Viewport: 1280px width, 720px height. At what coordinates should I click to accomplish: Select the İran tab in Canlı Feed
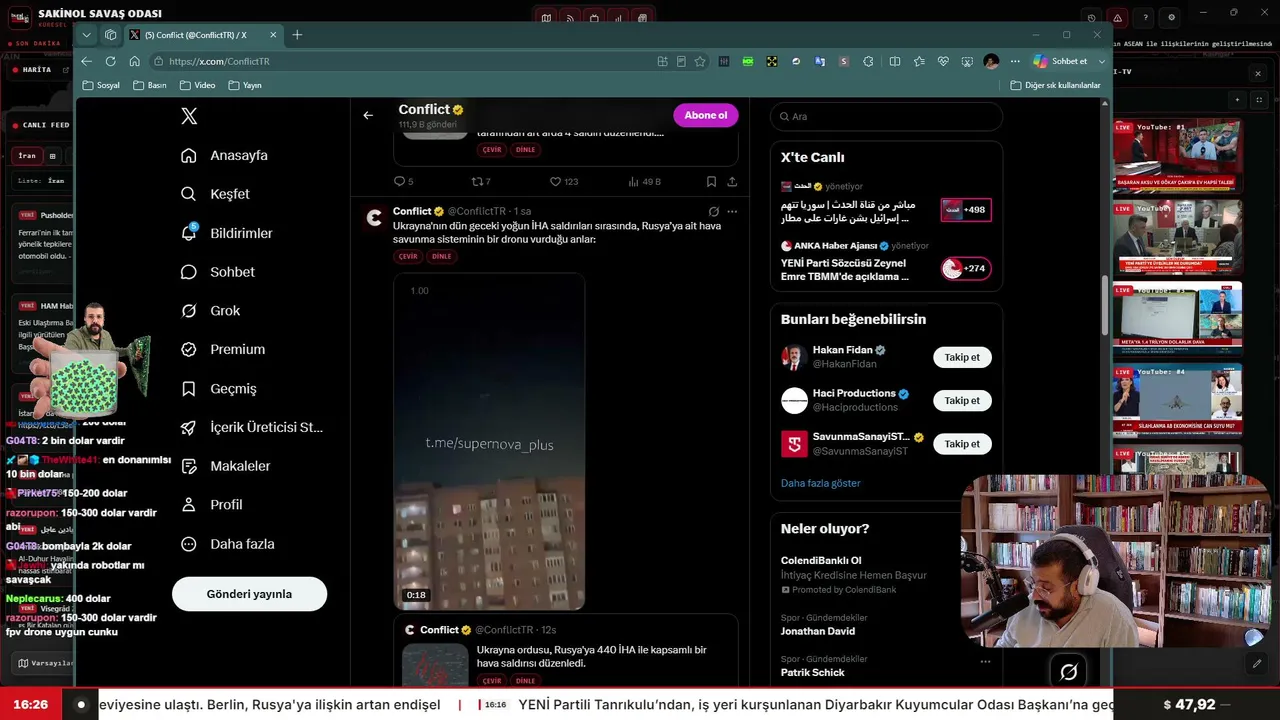(27, 156)
